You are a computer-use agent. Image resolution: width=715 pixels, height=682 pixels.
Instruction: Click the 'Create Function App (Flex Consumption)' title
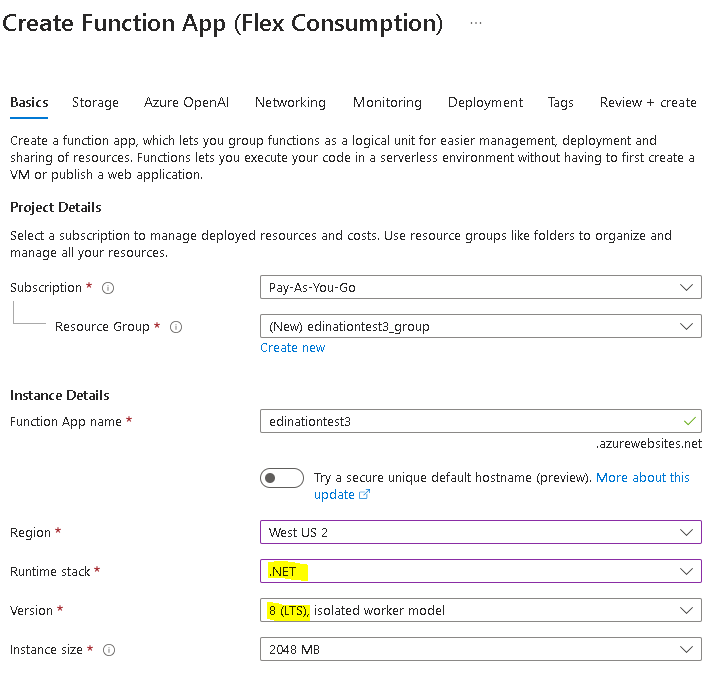(223, 24)
